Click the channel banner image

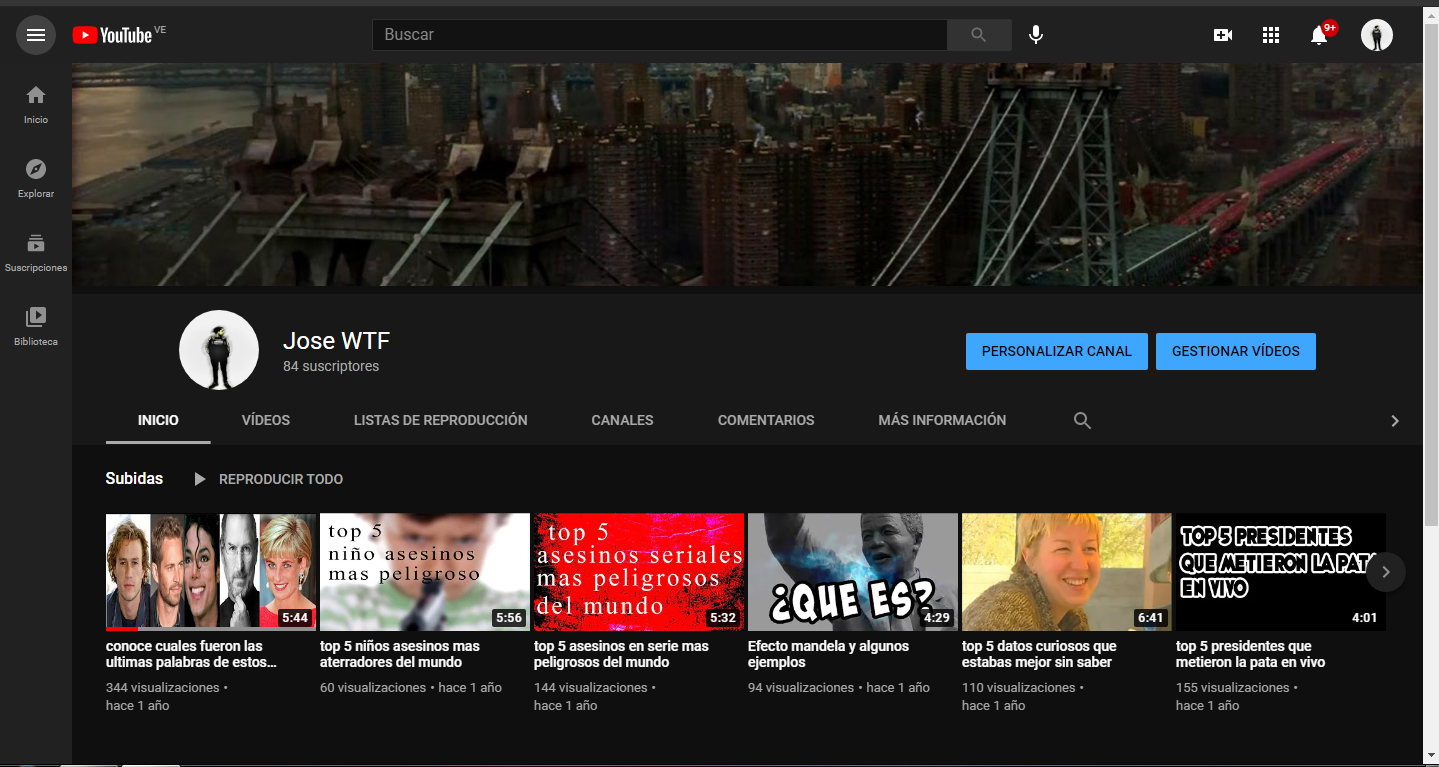pos(747,175)
